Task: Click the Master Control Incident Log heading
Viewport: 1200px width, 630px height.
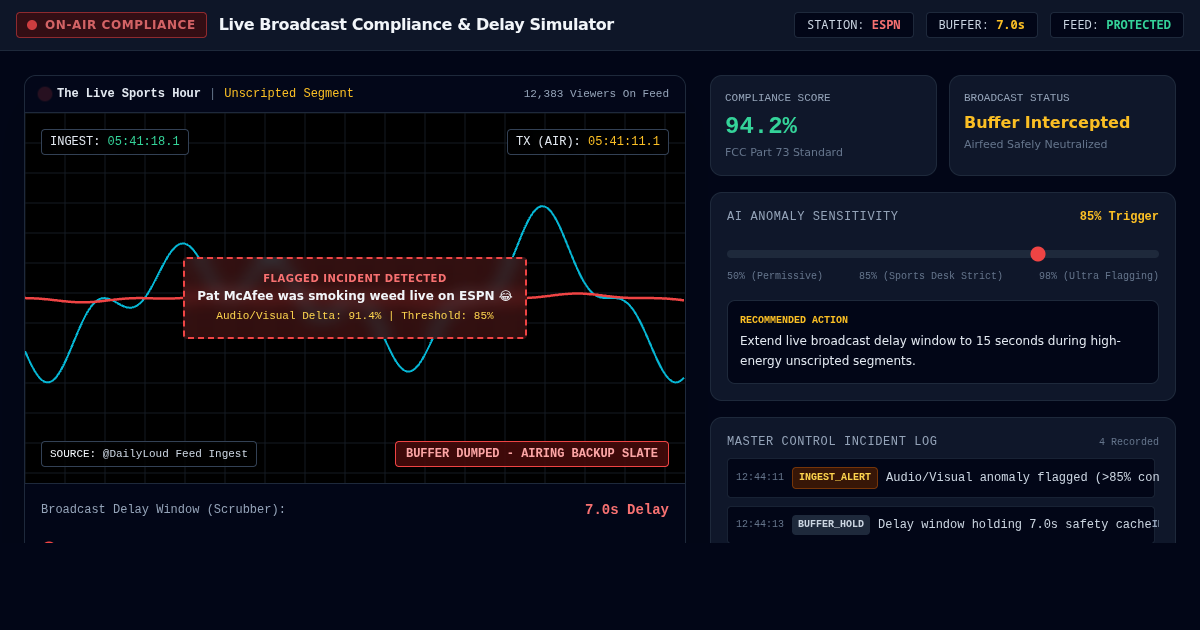Action: [x=832, y=442]
